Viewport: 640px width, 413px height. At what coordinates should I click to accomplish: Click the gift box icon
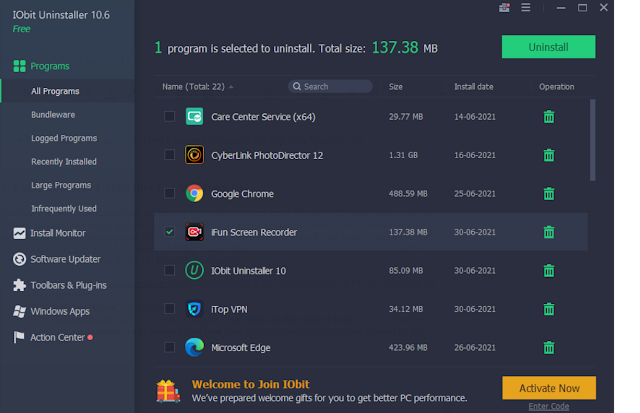pyautogui.click(x=168, y=391)
